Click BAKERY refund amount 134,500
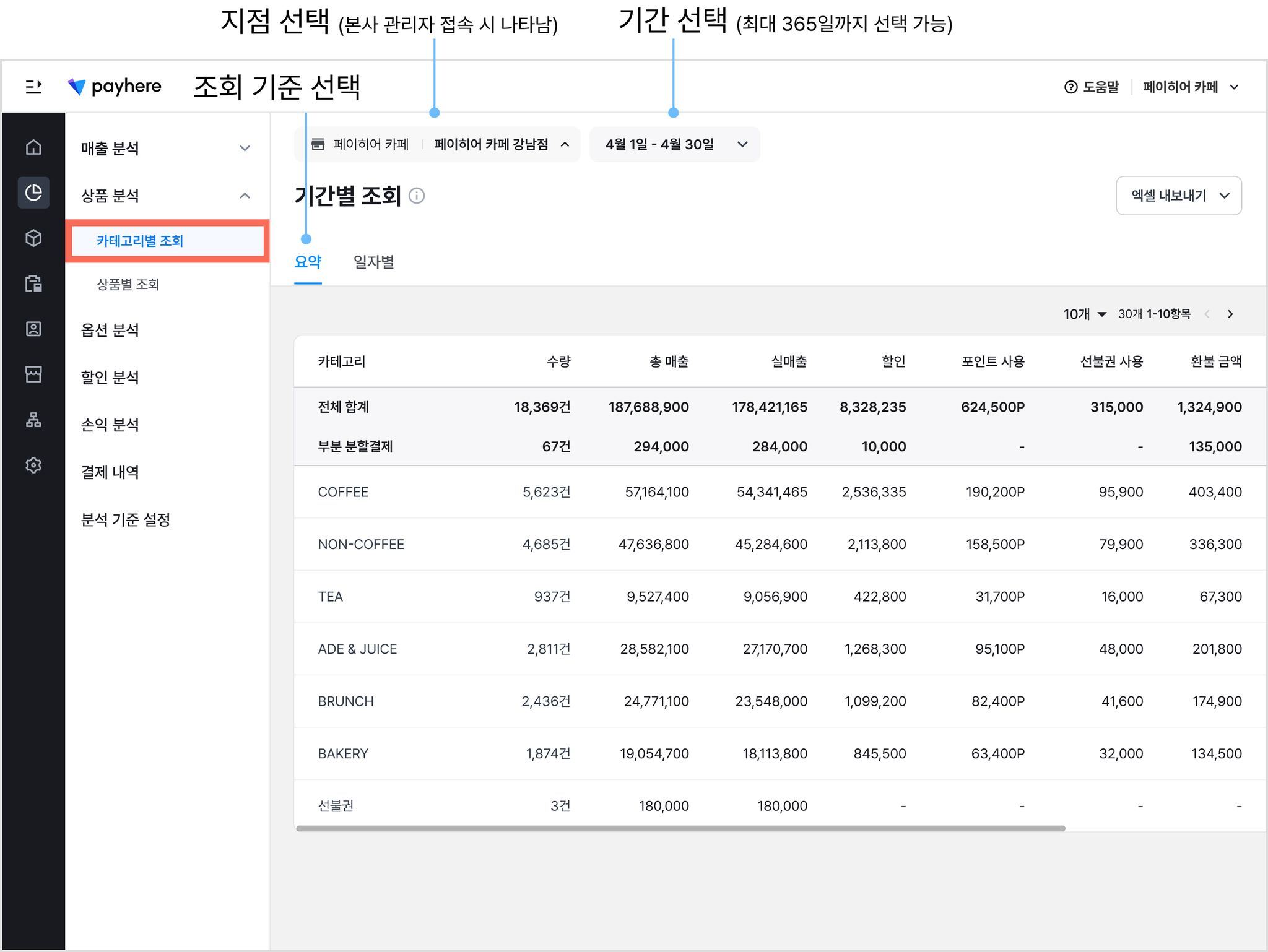 tap(1217, 754)
